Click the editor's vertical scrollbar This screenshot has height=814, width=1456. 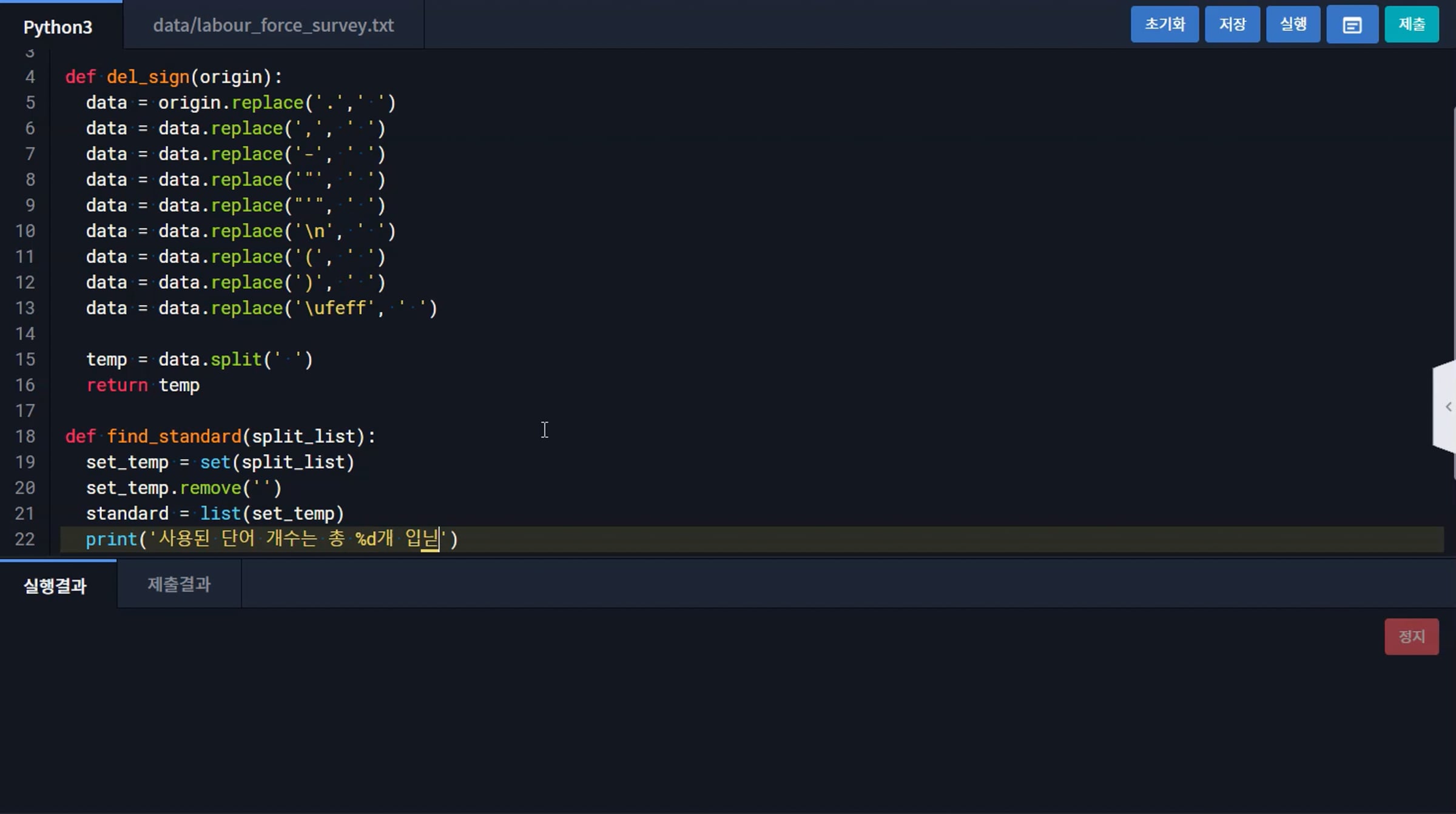click(1454, 243)
